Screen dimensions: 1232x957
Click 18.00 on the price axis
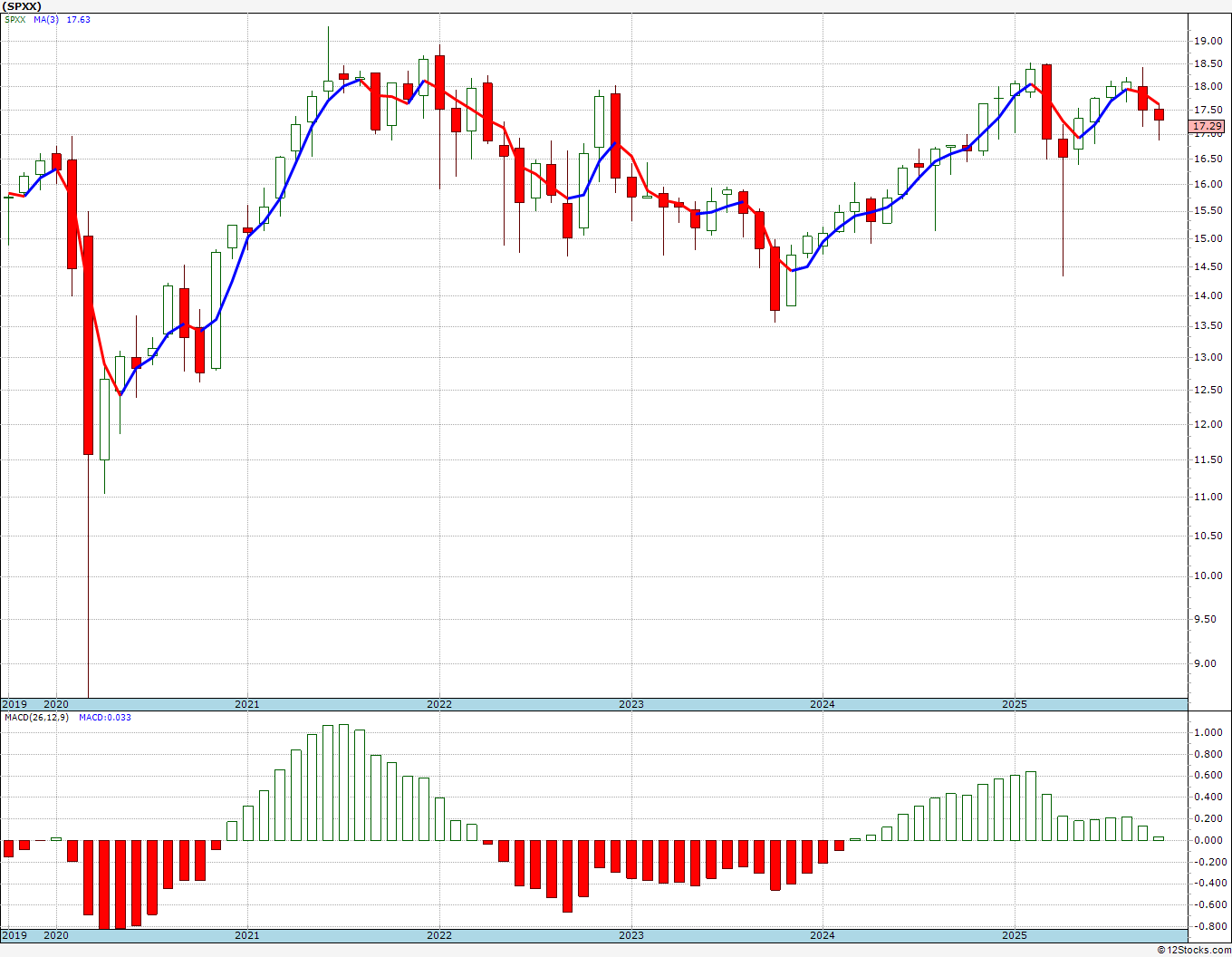coord(1207,87)
